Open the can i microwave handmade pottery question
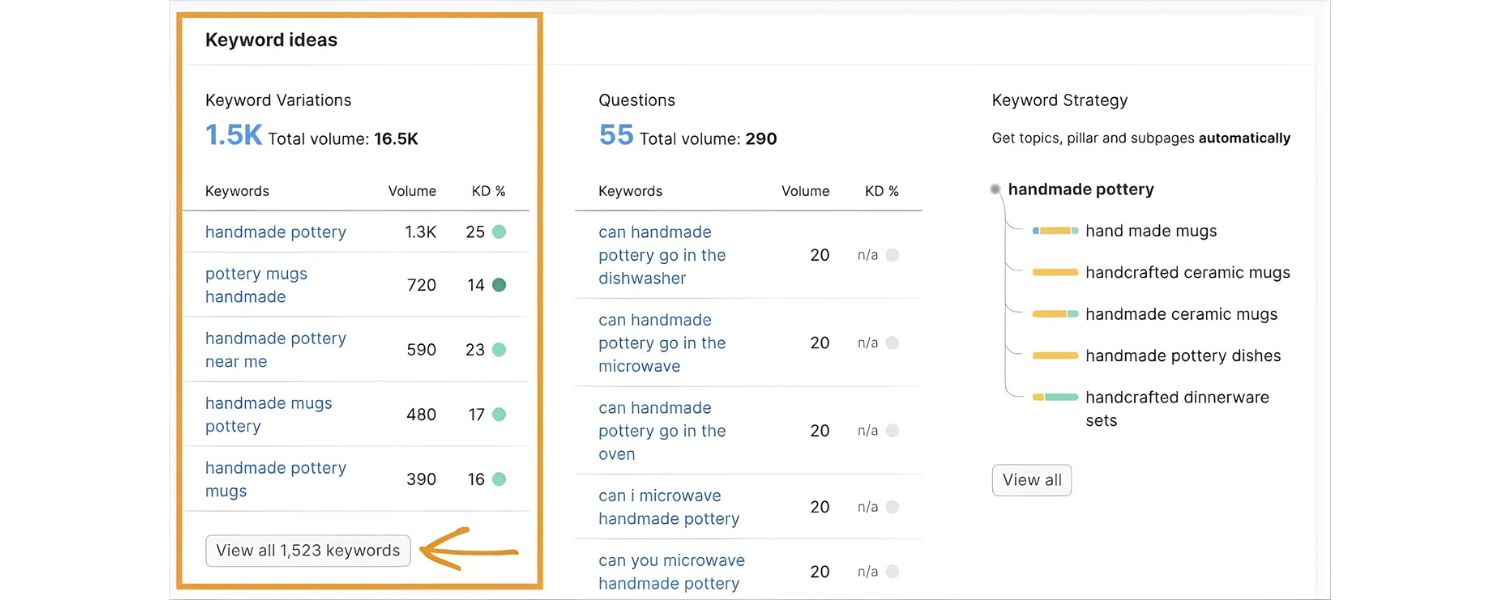1500x600 pixels. pyautogui.click(x=668, y=507)
